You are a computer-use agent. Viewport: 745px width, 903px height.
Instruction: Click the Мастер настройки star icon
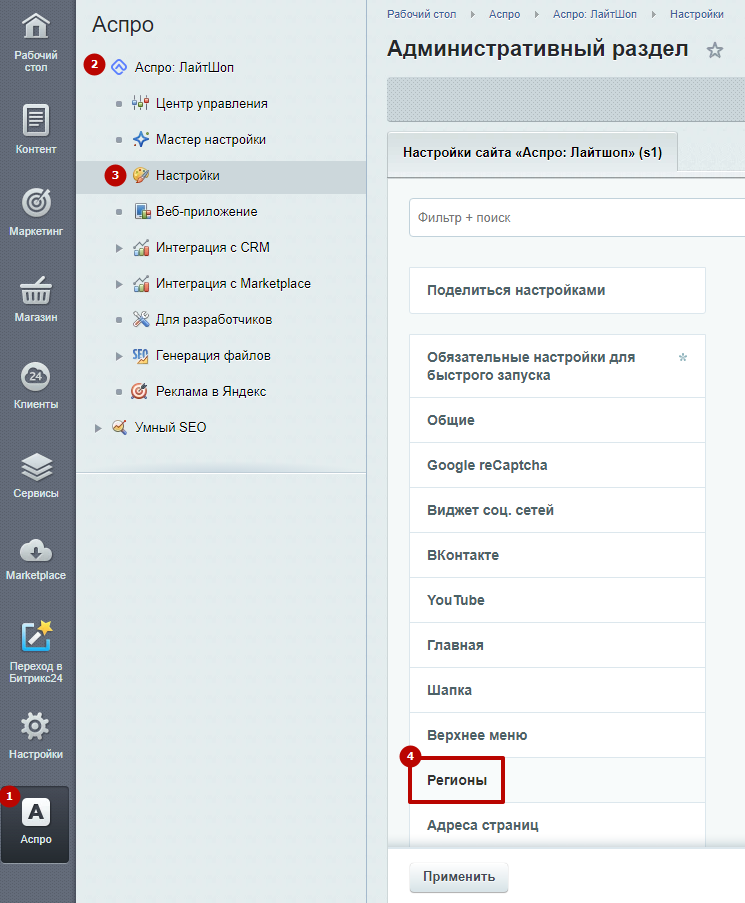point(140,139)
